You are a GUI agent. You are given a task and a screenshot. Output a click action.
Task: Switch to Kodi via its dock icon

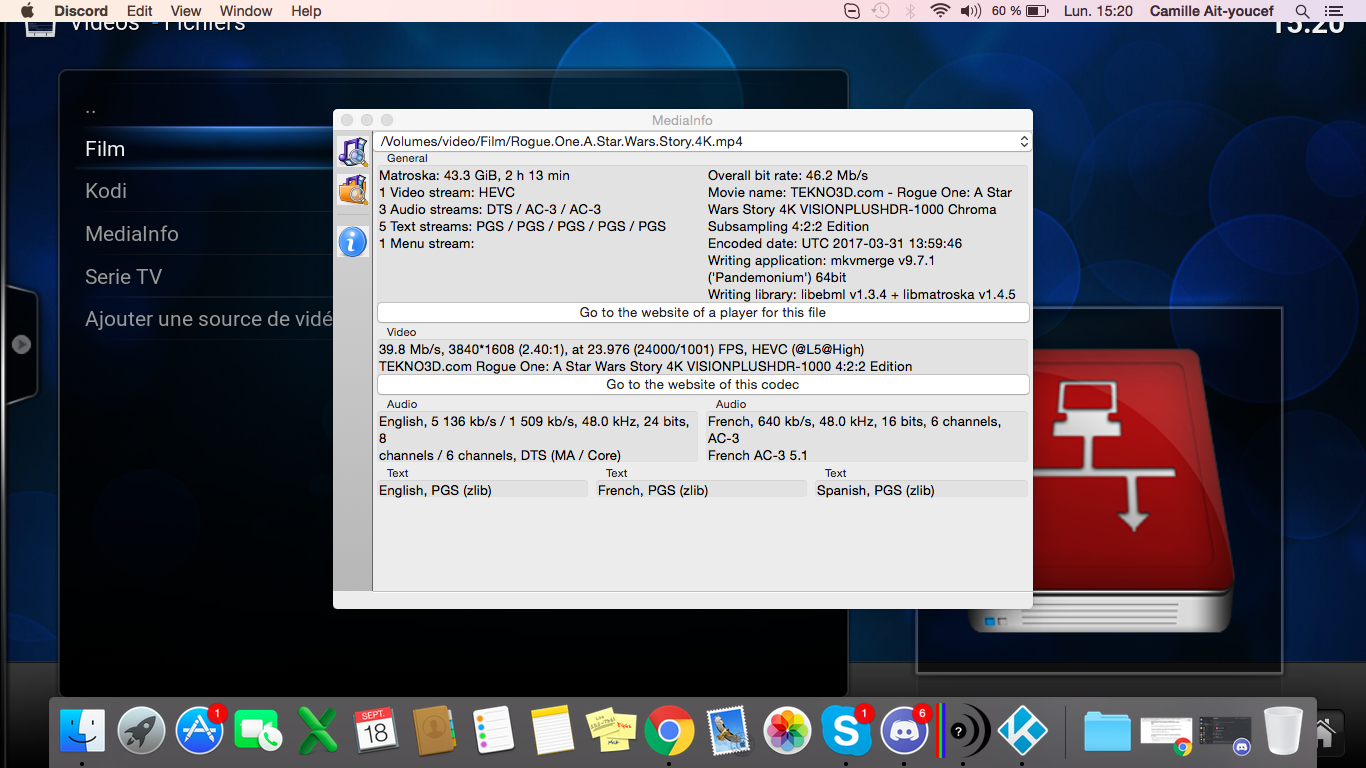click(1023, 731)
